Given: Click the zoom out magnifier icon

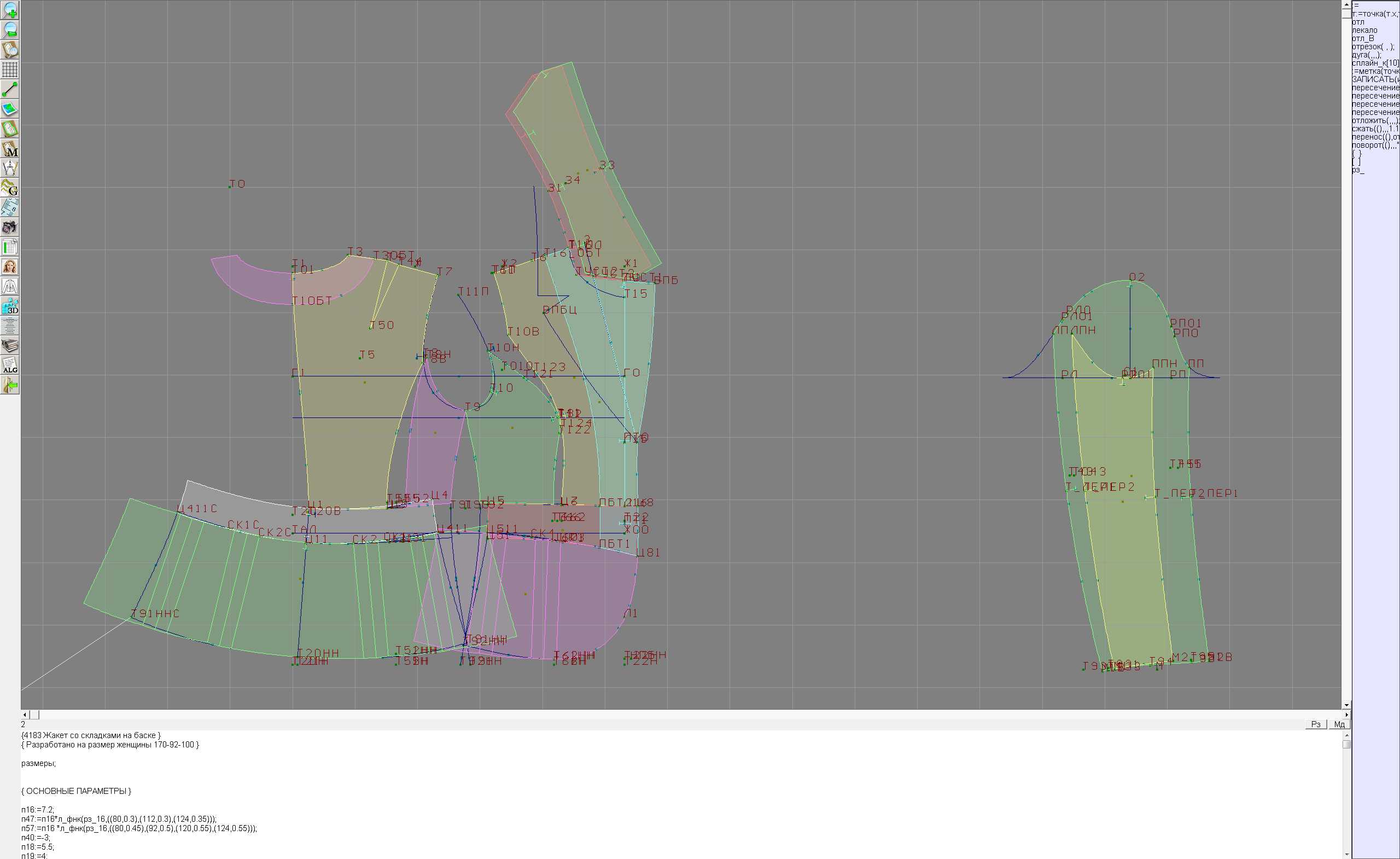Looking at the screenshot, I should pyautogui.click(x=10, y=30).
